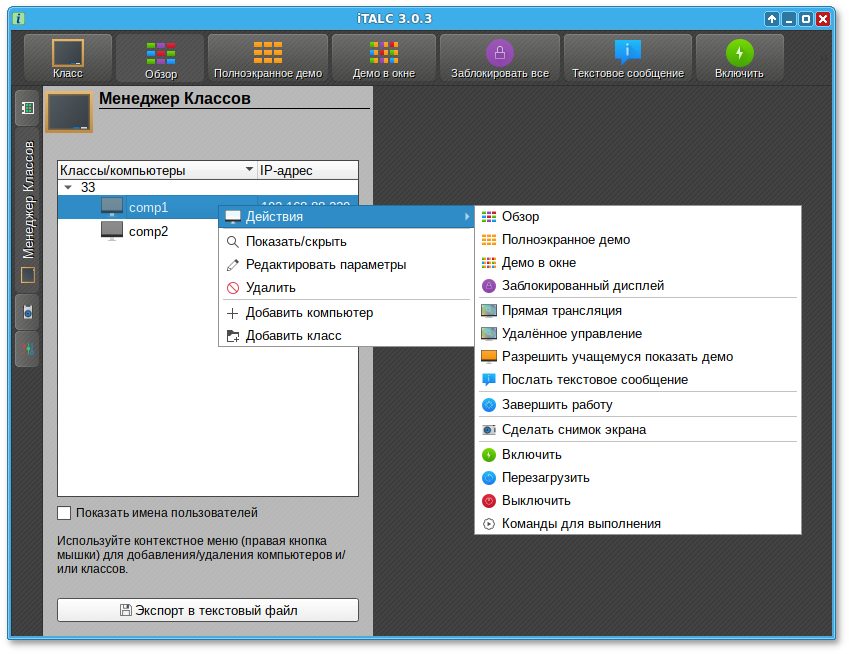849x654 pixels.
Task: Select the vertical Менеджер Классов sidebar tab
Action: 28,210
